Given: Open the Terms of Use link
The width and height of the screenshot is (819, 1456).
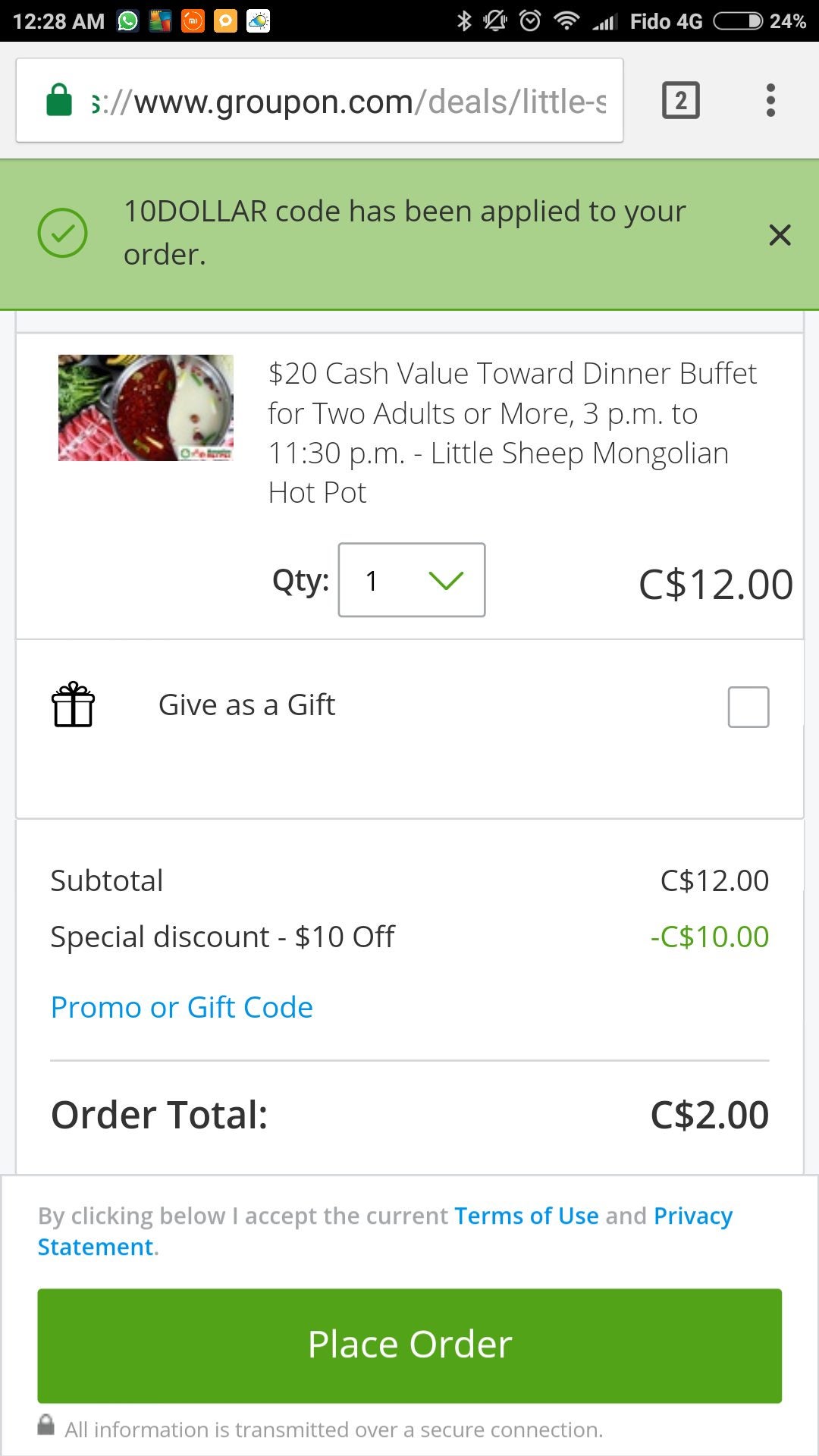Looking at the screenshot, I should [x=526, y=1216].
